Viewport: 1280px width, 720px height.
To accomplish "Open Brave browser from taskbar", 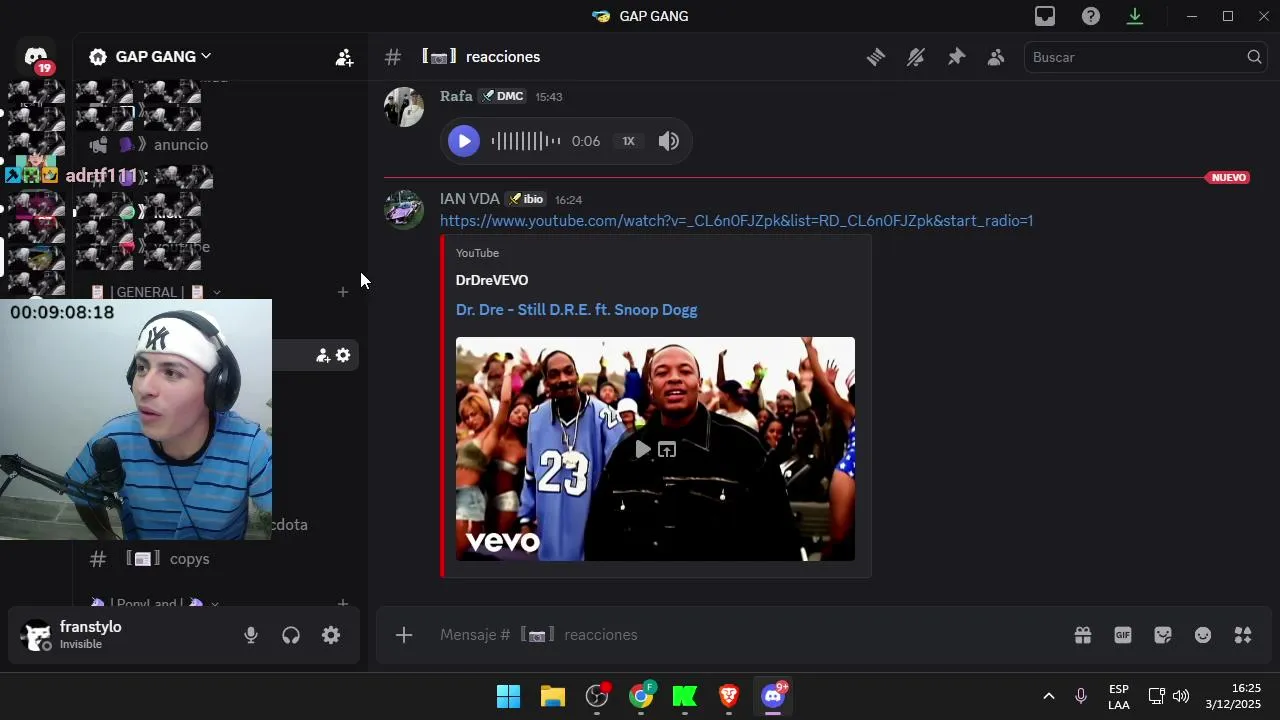I will pos(729,696).
